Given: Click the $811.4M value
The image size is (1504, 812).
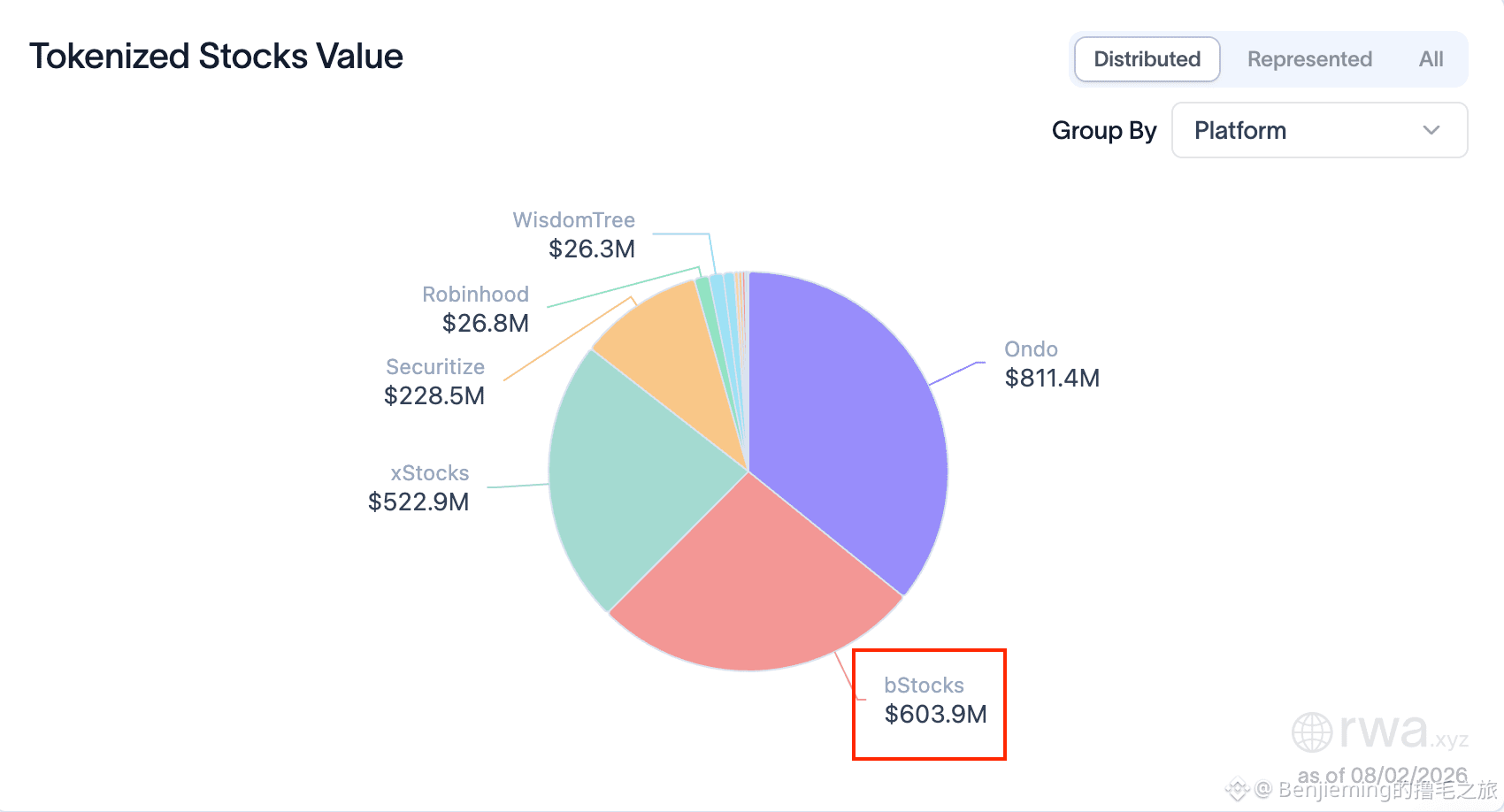Looking at the screenshot, I should 1052,378.
